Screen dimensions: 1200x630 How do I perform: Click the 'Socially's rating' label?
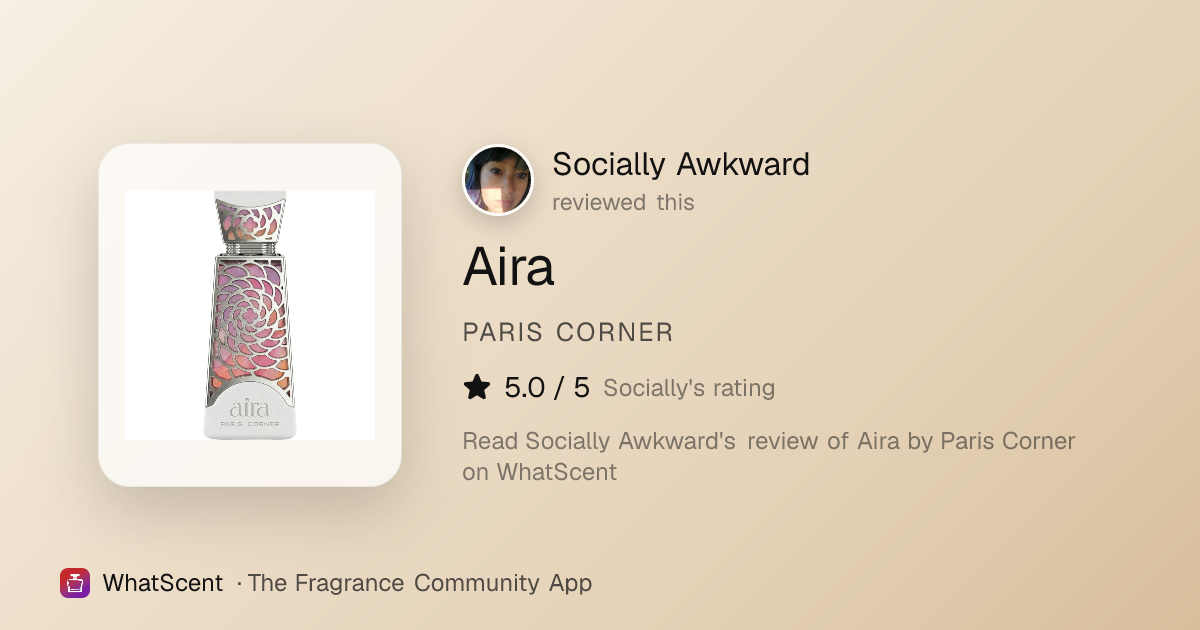coord(689,388)
